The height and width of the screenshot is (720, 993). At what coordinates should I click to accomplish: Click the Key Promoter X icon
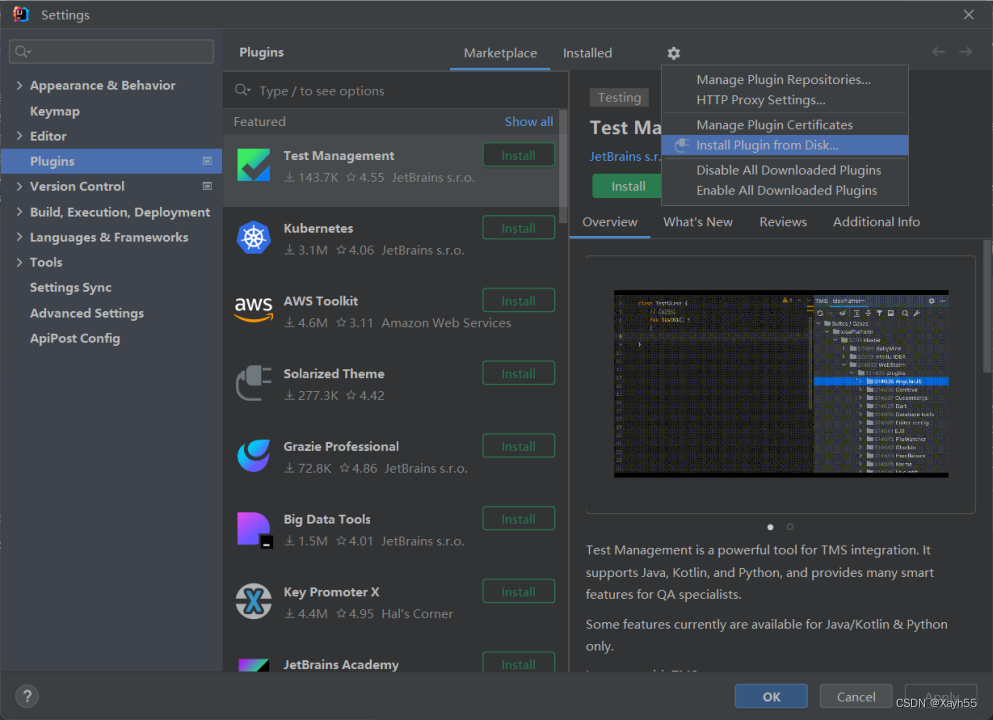click(x=253, y=601)
